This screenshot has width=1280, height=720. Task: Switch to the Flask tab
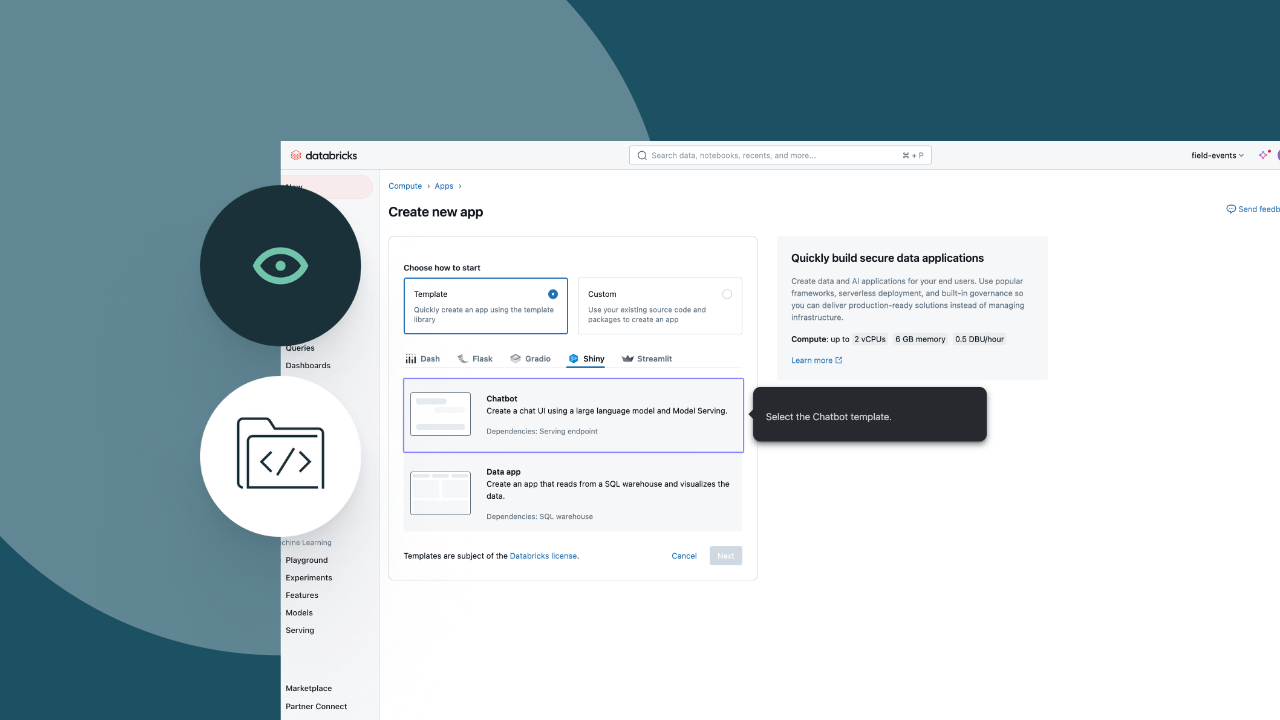[x=475, y=358]
